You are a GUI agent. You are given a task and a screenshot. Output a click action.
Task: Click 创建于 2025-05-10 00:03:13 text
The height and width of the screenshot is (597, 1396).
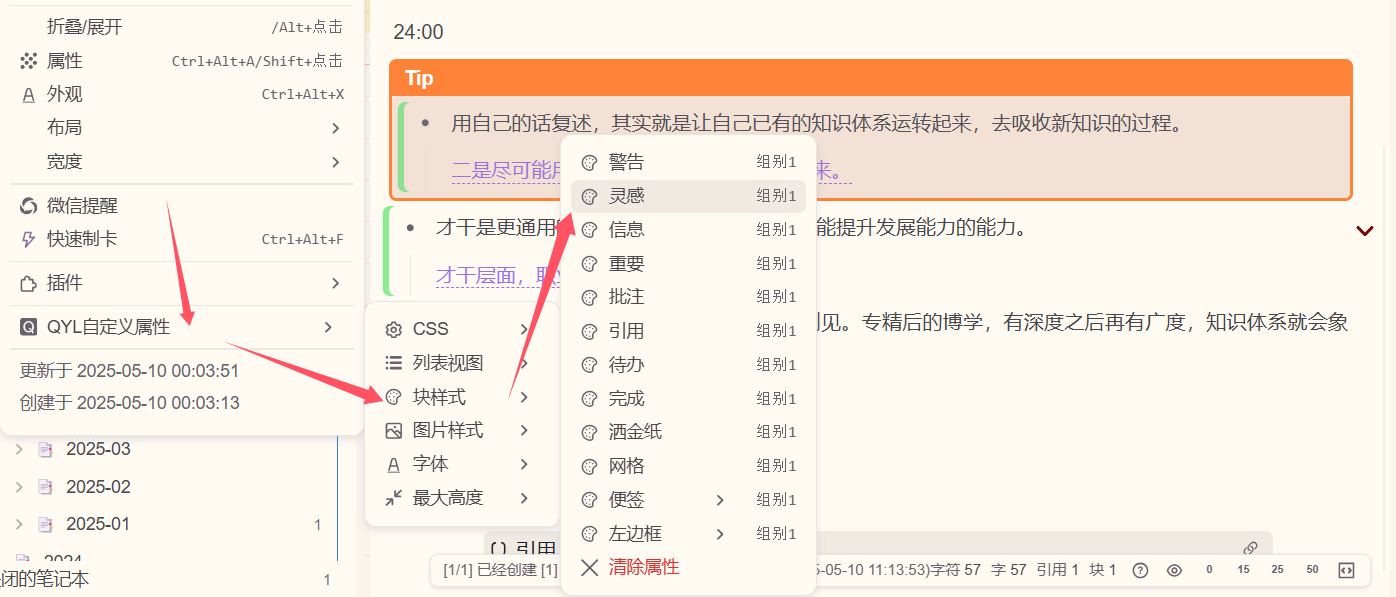tap(130, 403)
